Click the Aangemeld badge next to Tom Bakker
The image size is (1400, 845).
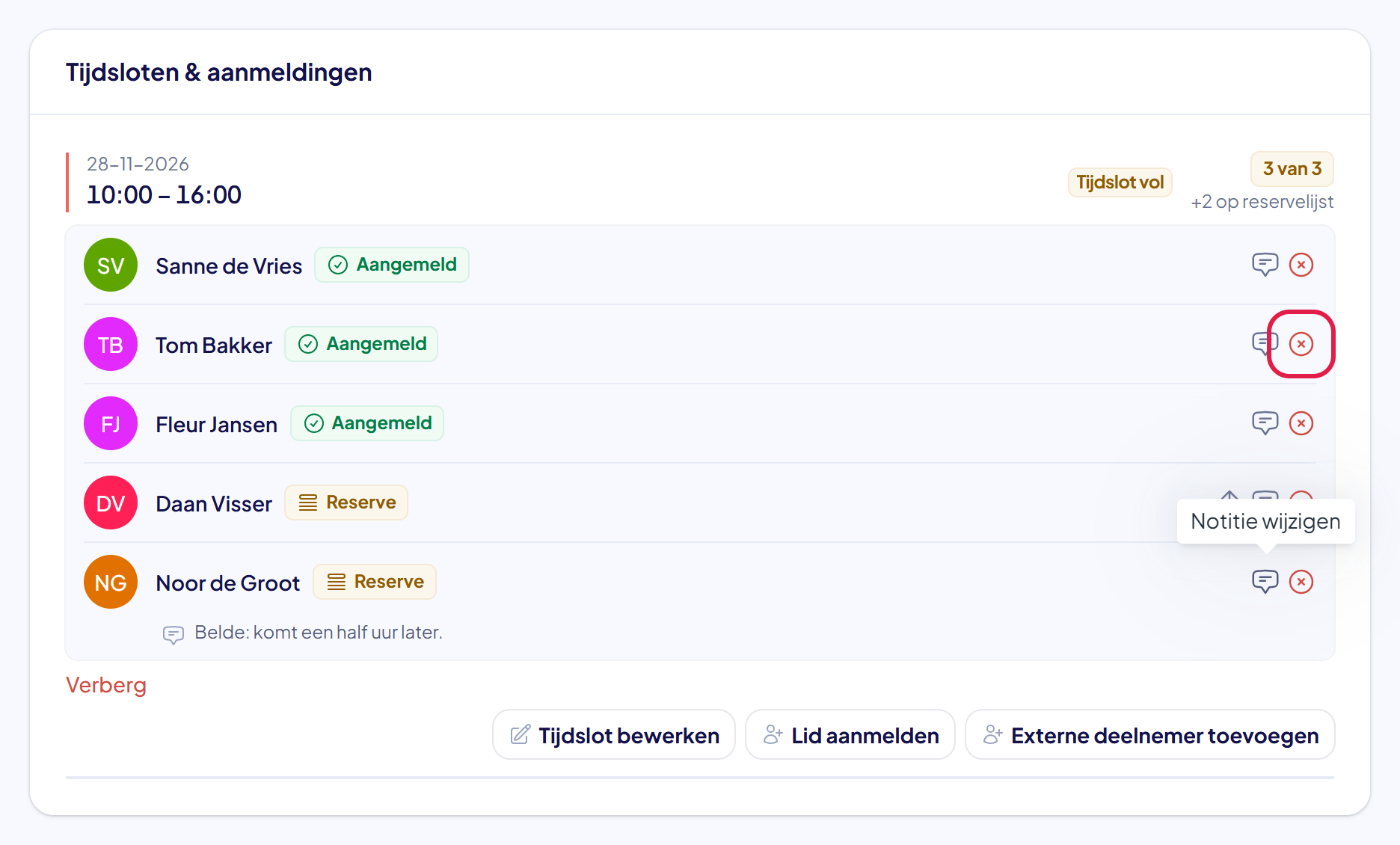click(x=361, y=344)
